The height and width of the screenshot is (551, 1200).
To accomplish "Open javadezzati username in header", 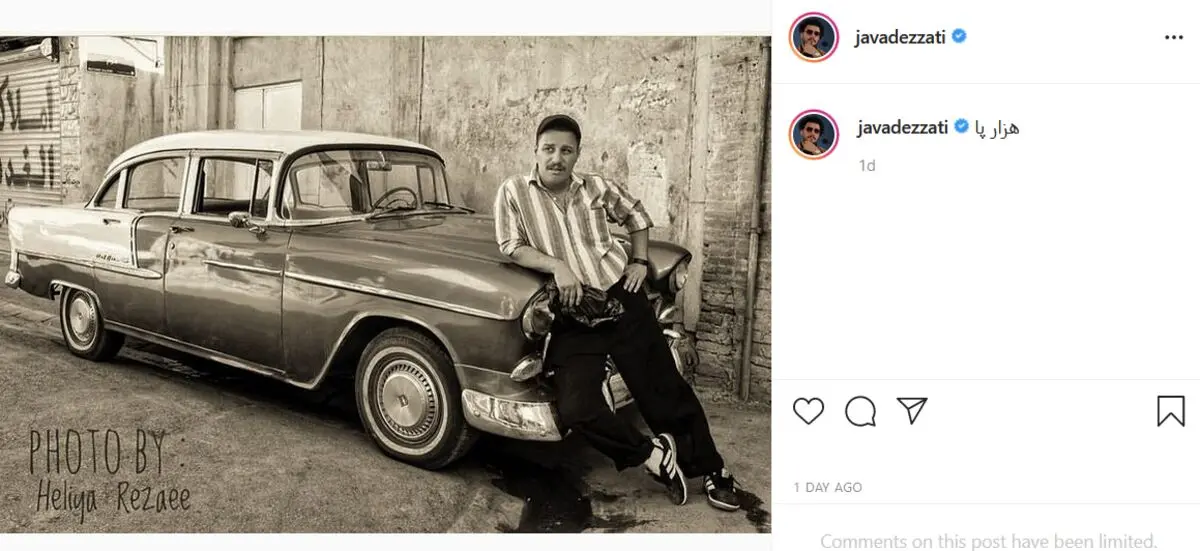I will [x=902, y=37].
